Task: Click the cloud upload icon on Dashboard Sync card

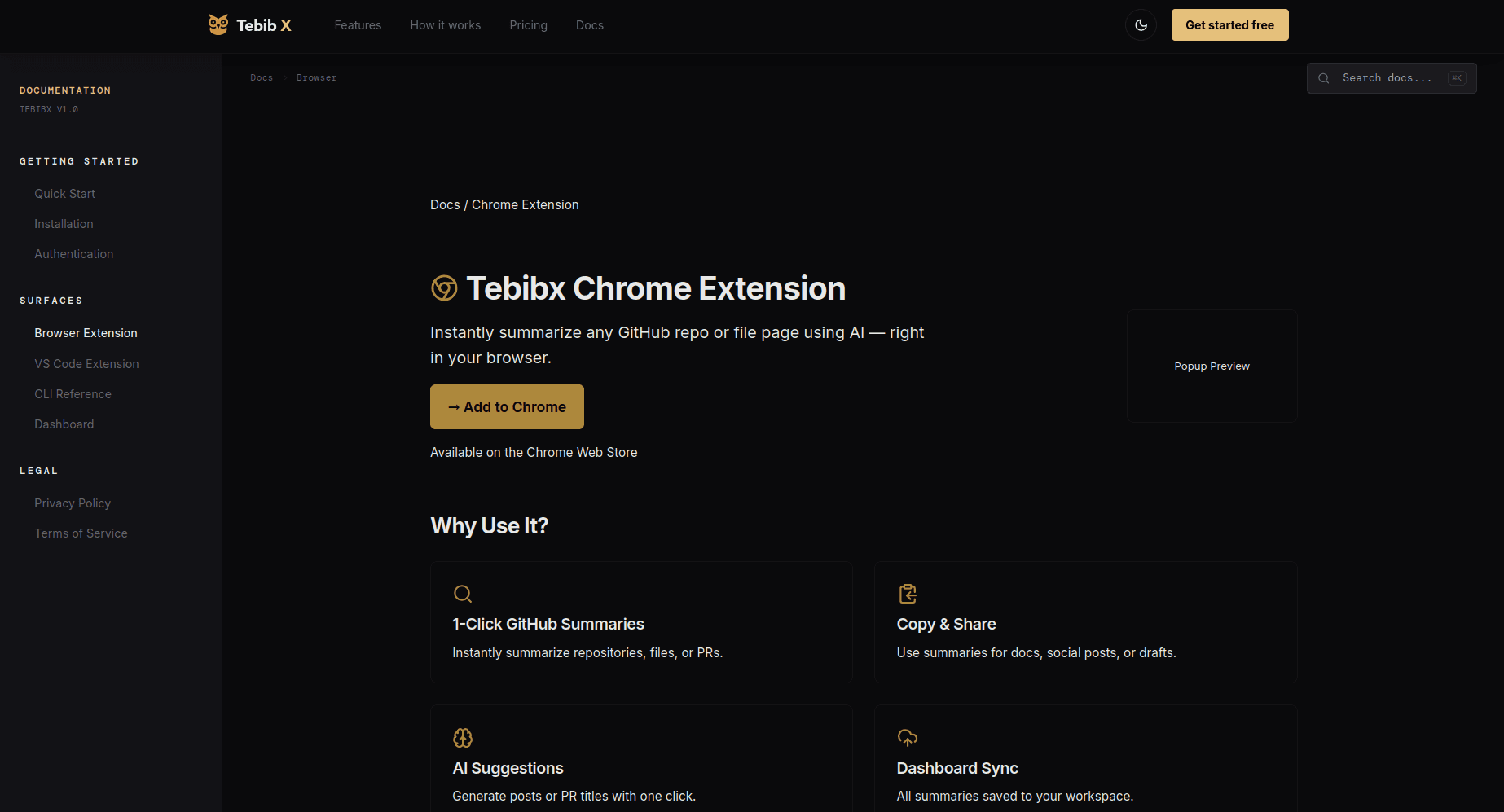Action: [x=907, y=738]
